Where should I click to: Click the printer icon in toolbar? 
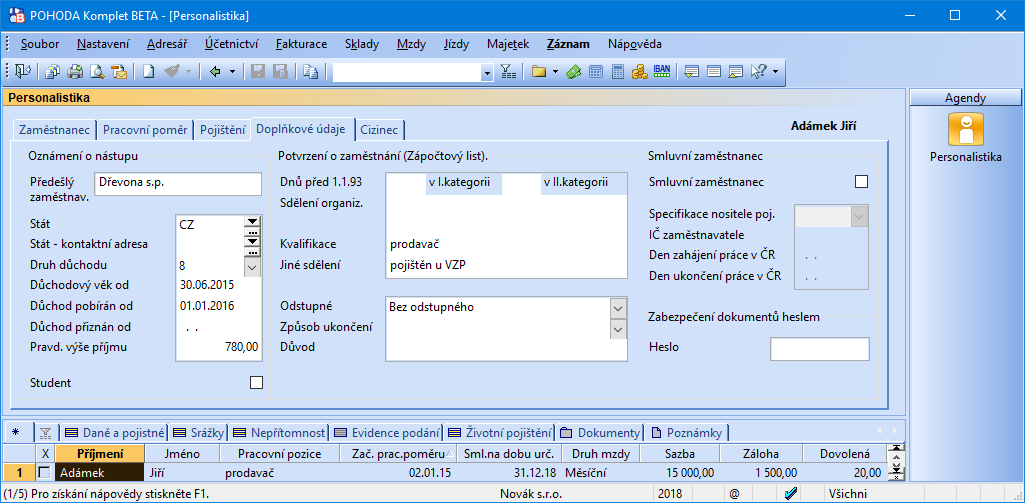click(x=75, y=71)
